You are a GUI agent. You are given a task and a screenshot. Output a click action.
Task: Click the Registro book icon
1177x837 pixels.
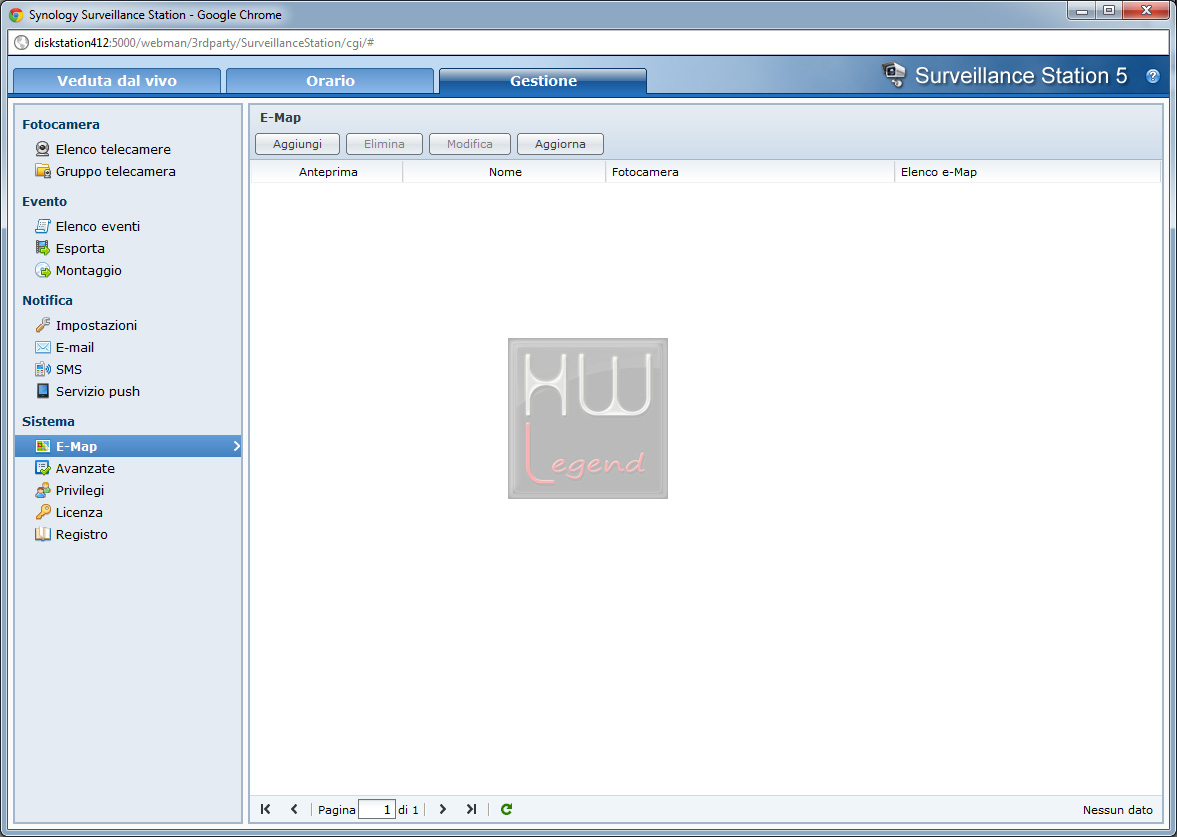tap(43, 534)
